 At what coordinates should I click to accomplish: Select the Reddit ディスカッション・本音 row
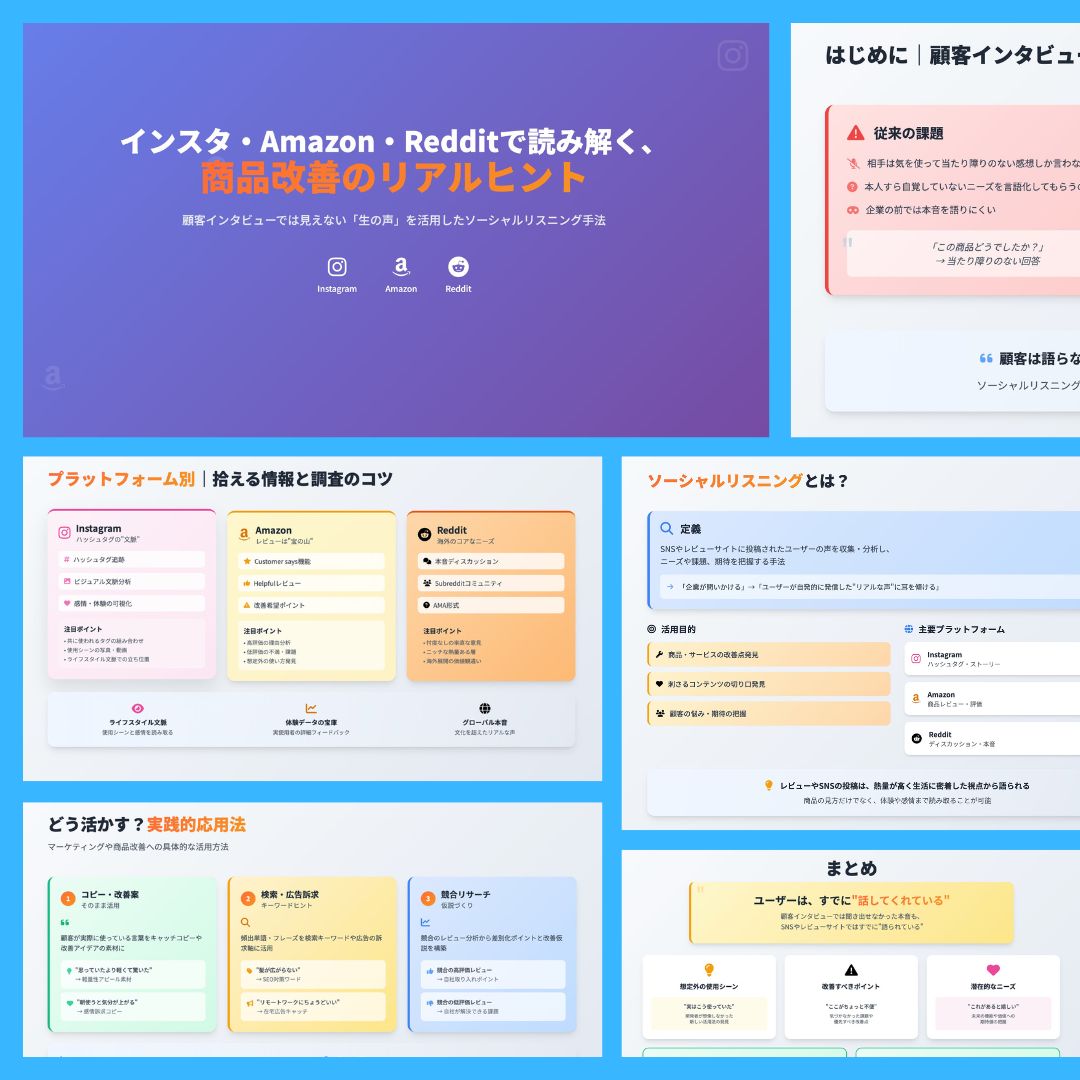(992, 738)
